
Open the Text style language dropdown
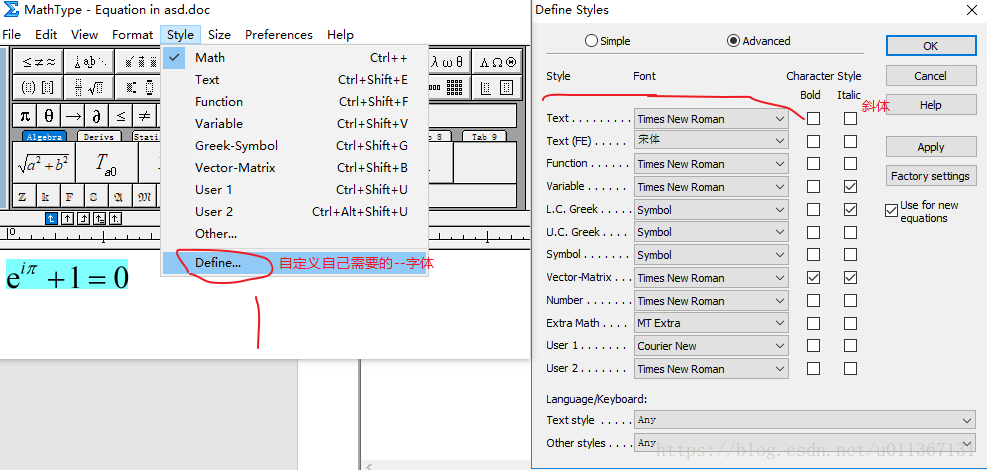(x=804, y=420)
